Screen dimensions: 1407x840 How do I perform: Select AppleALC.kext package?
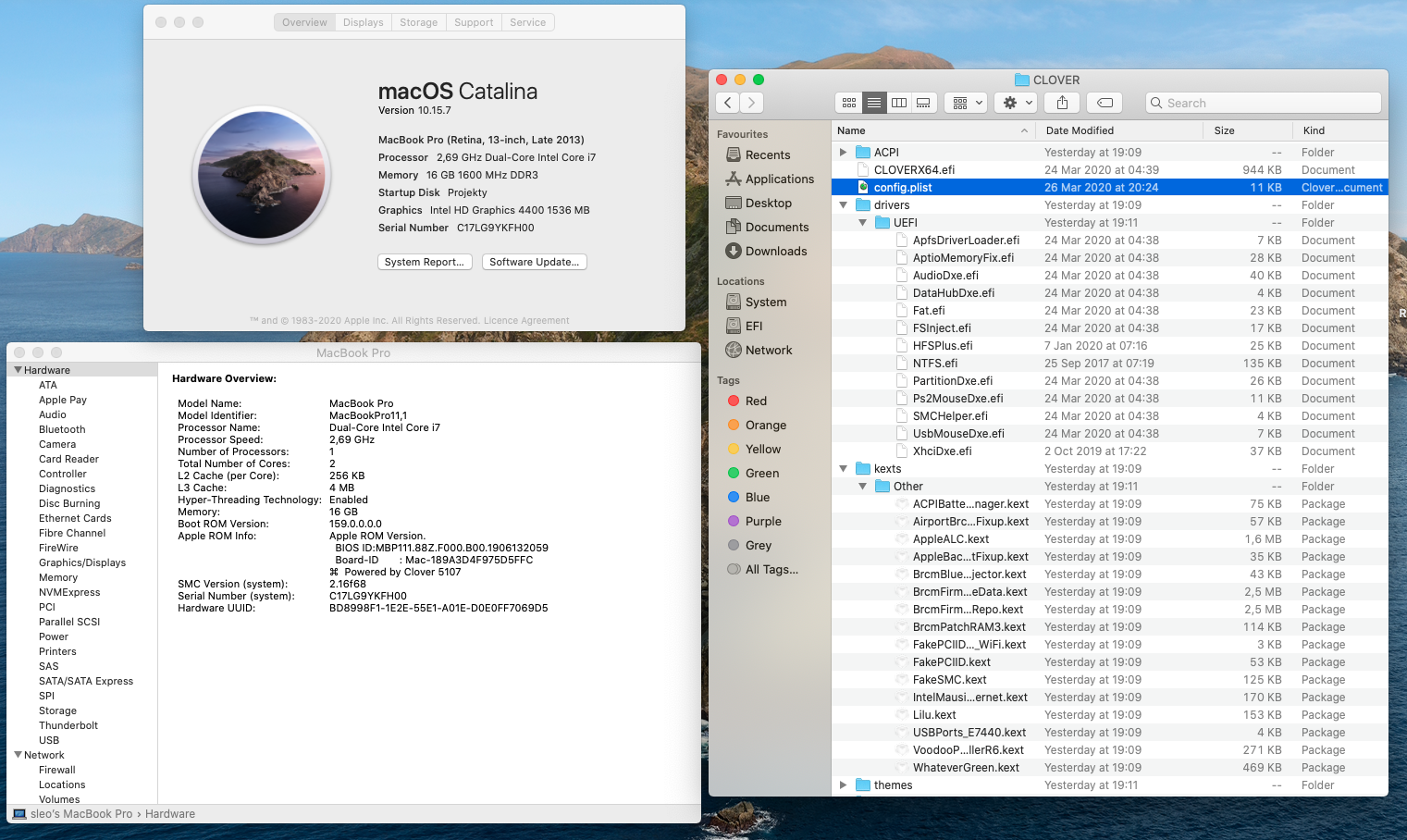tap(1109, 538)
